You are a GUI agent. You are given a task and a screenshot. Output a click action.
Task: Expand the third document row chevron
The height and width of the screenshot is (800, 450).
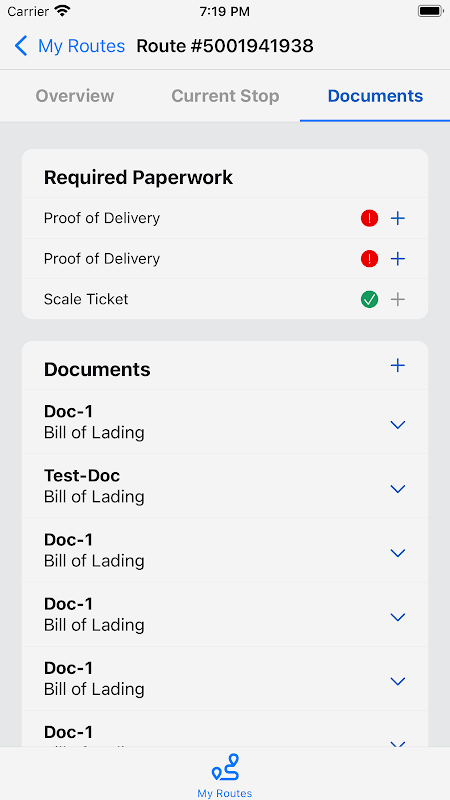pos(397,553)
